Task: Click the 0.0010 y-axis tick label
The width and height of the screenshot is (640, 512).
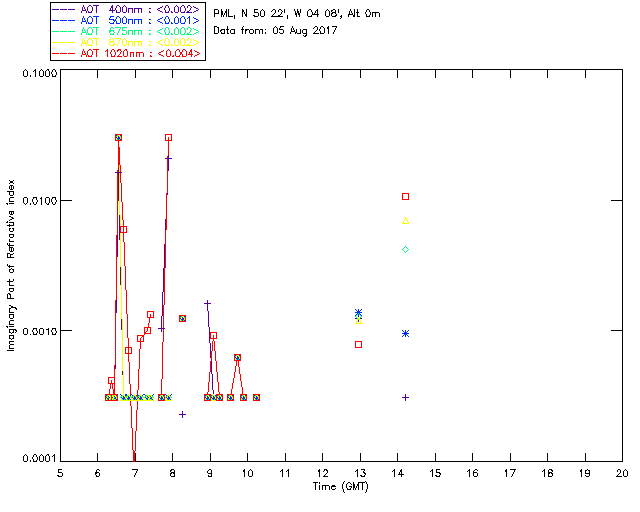Action: [x=40, y=331]
